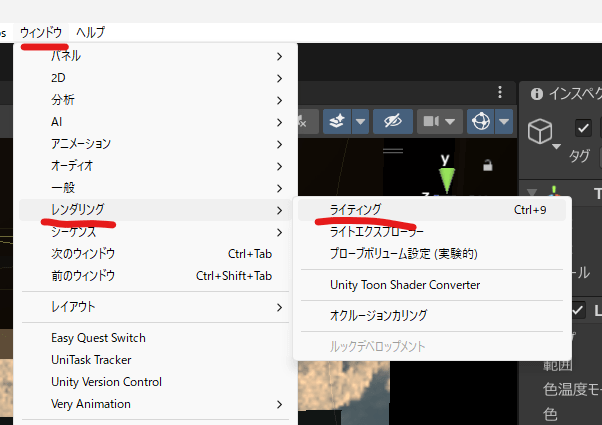Screen dimensions: 602x425
Task: Click the Inspector info icon tab
Action: (537, 93)
